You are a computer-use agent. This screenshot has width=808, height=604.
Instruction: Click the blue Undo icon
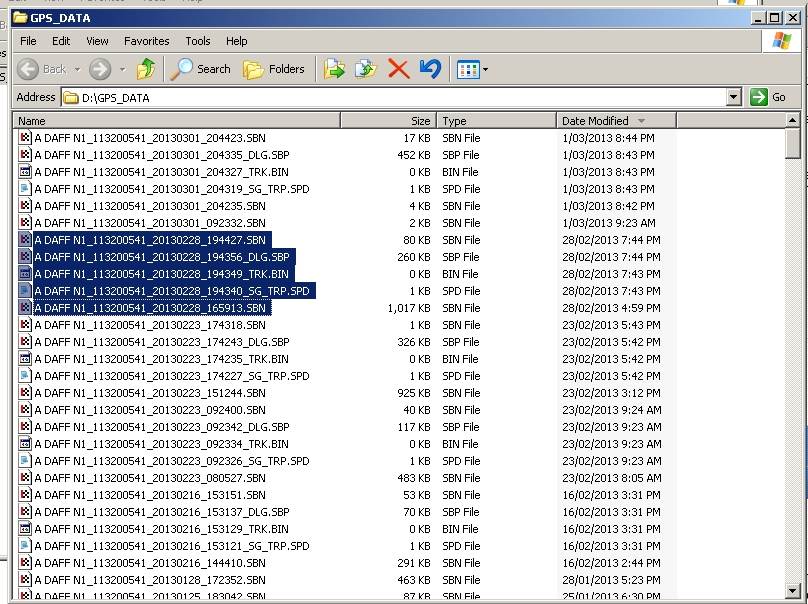pyautogui.click(x=430, y=69)
